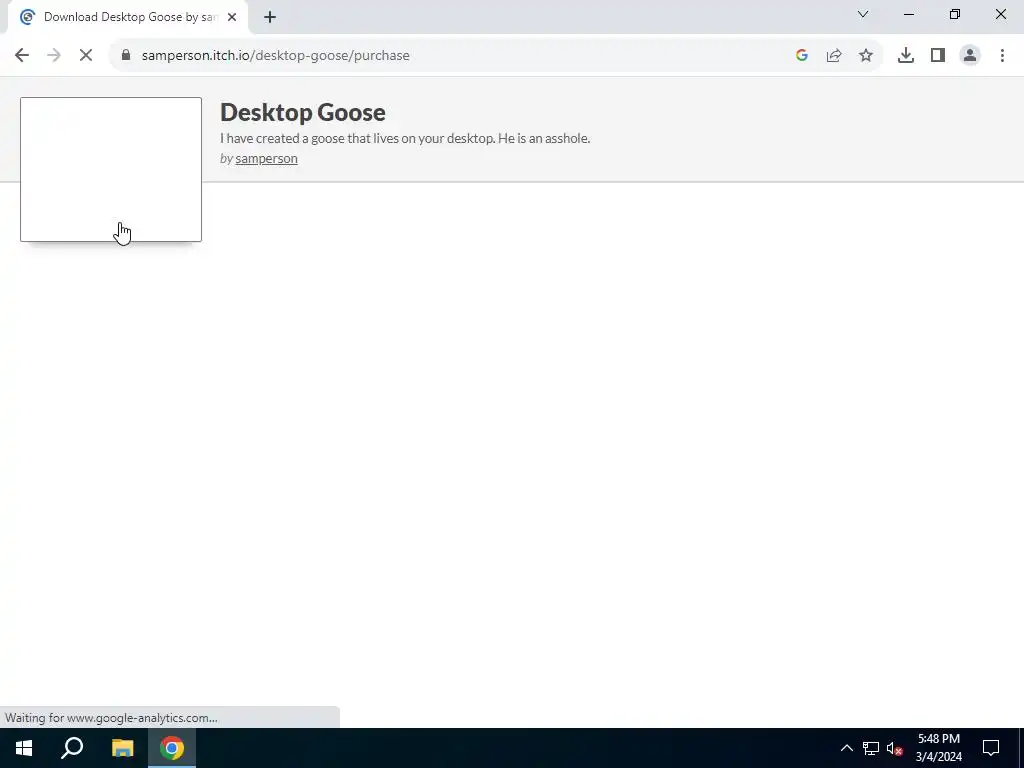Show hidden system tray icons
The width and height of the screenshot is (1024, 768).
coord(846,748)
